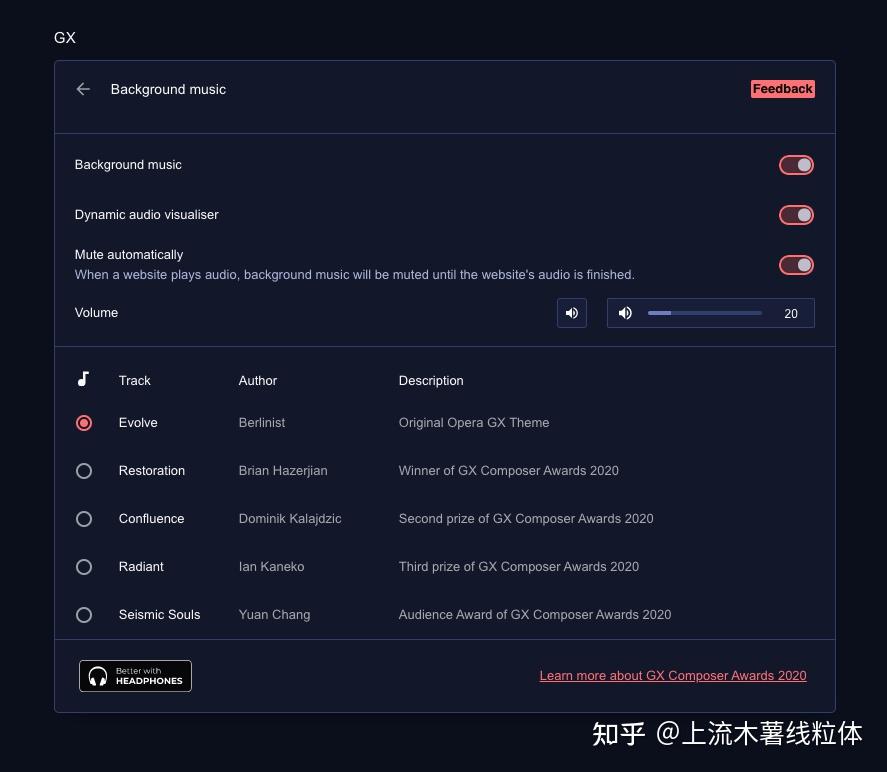Click the volume value showing 20
This screenshot has width=887, height=772.
[791, 313]
